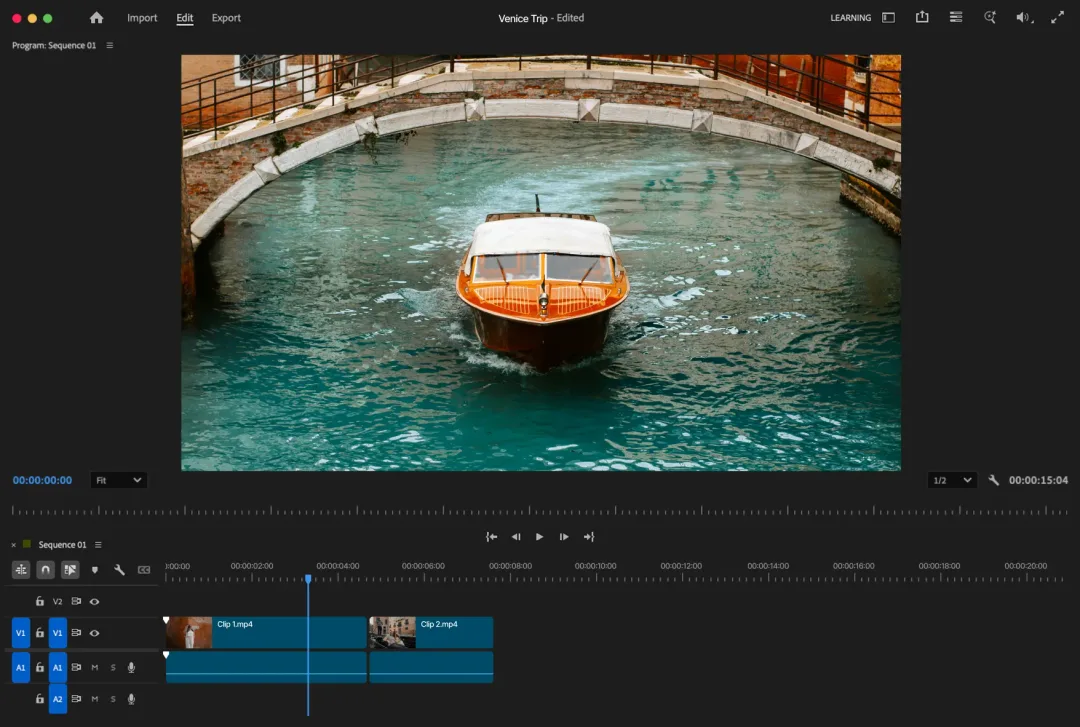Switch to the Edit tab
Screen dimensions: 1080x727
pyautogui.click(x=185, y=18)
